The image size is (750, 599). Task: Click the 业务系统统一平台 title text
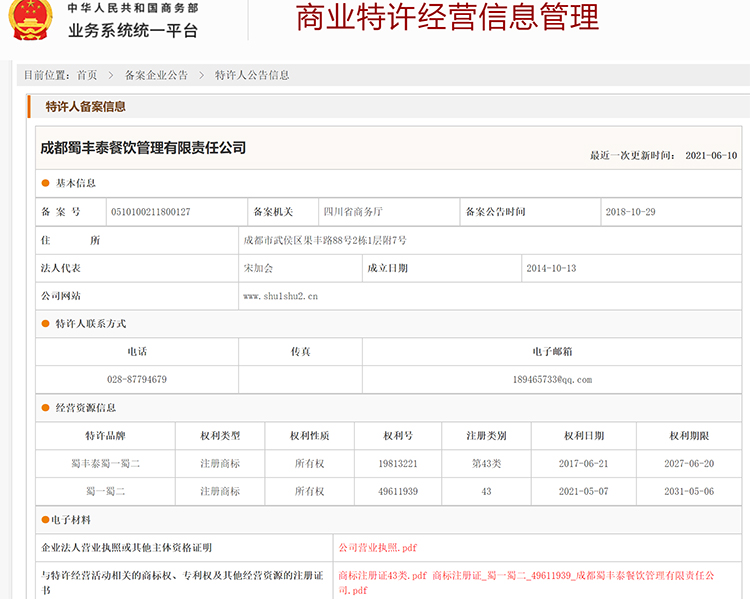click(x=133, y=31)
